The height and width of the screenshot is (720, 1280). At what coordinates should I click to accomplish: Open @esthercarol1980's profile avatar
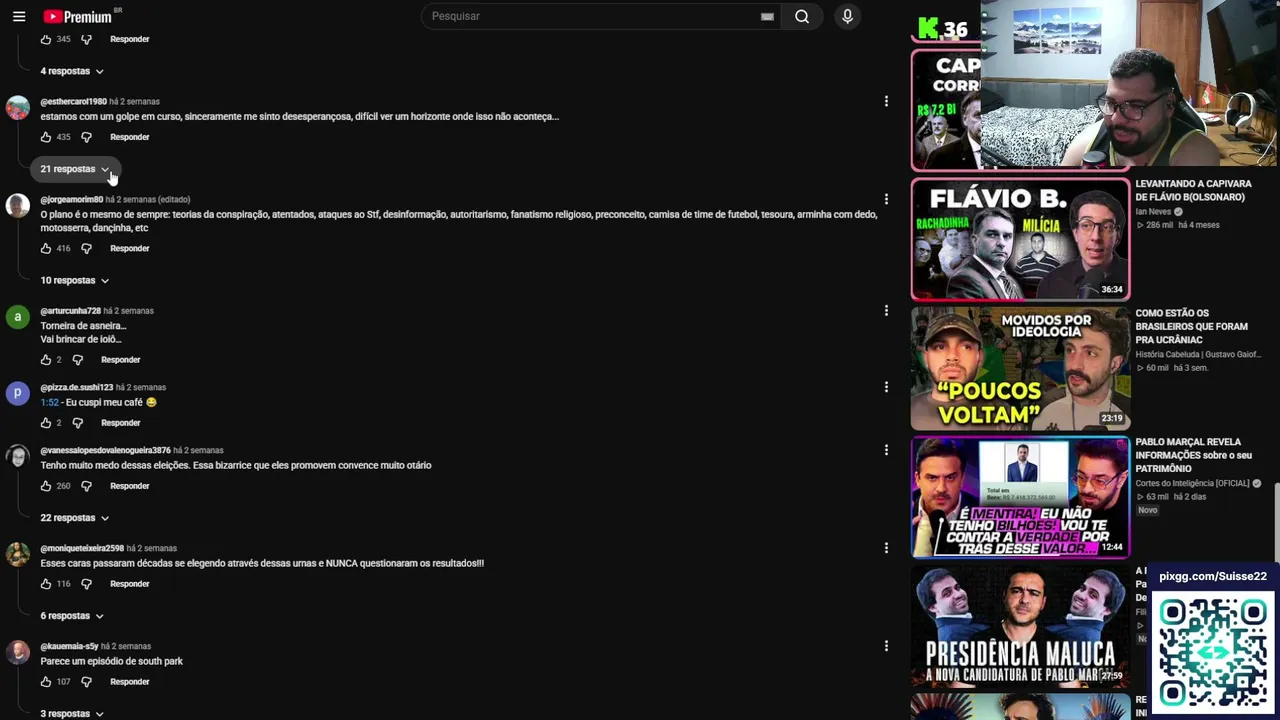pos(18,108)
